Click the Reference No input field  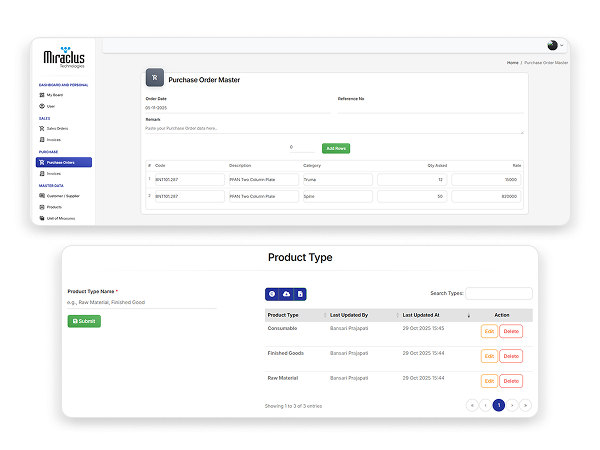(x=430, y=108)
